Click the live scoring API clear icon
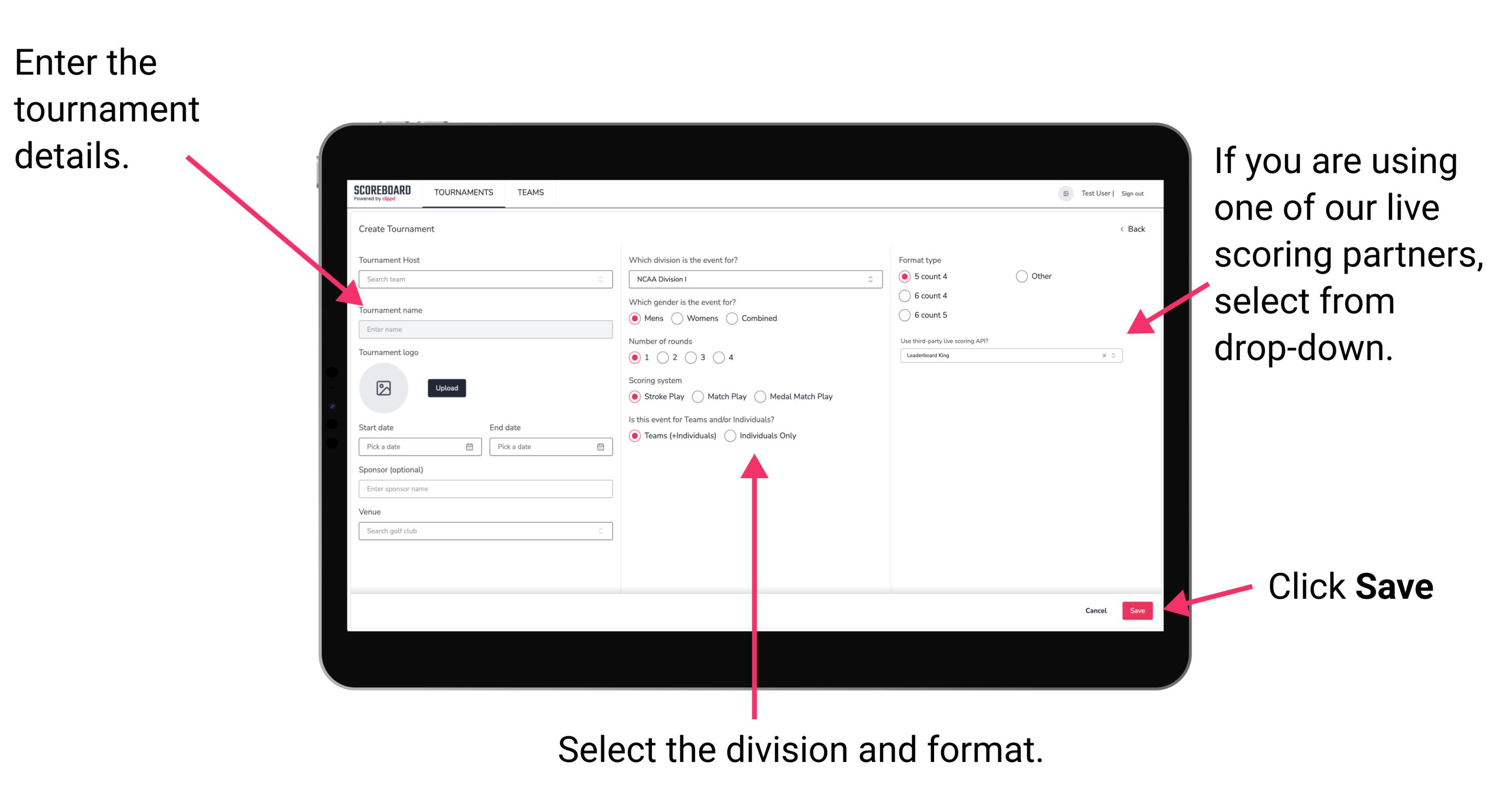 (x=1102, y=356)
